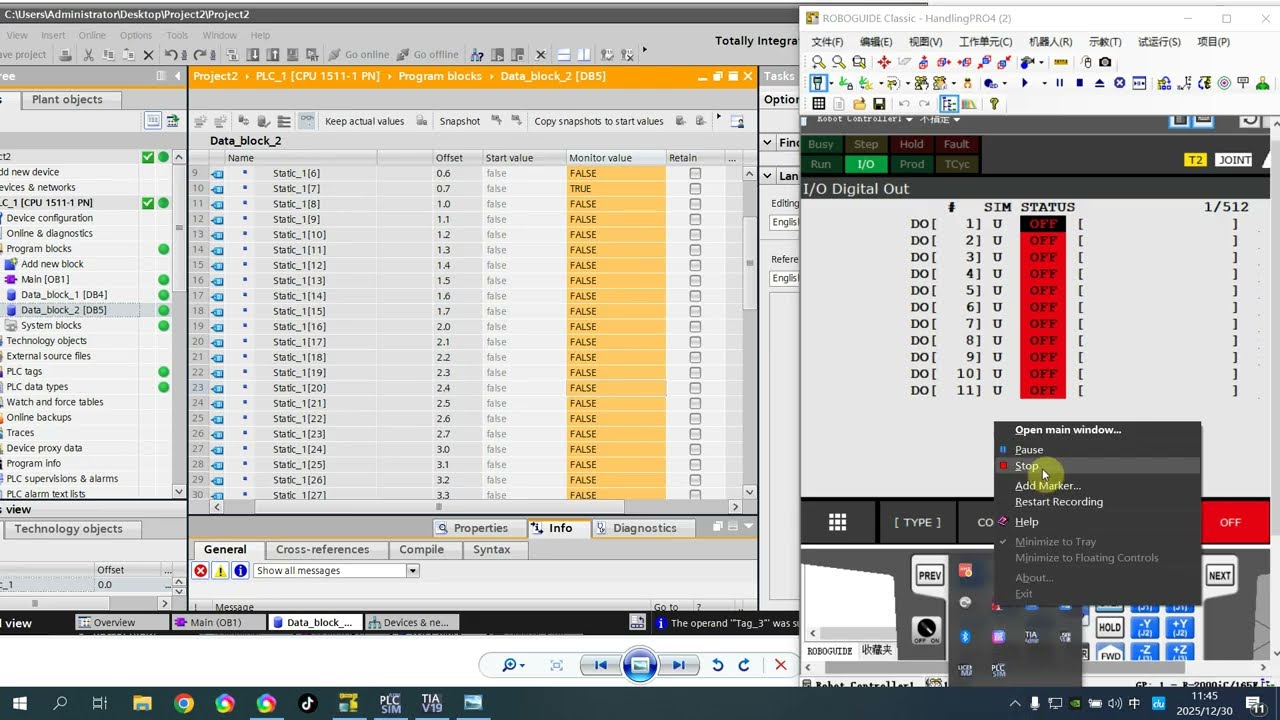Click ROBOGUIDE blue play run icon
Viewport: 1280px width, 720px height.
[1025, 83]
